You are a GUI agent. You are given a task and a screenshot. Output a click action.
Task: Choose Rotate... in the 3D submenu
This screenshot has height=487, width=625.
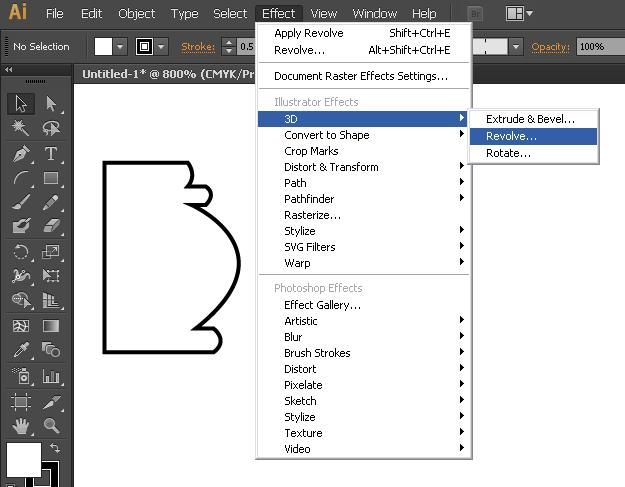click(x=533, y=153)
